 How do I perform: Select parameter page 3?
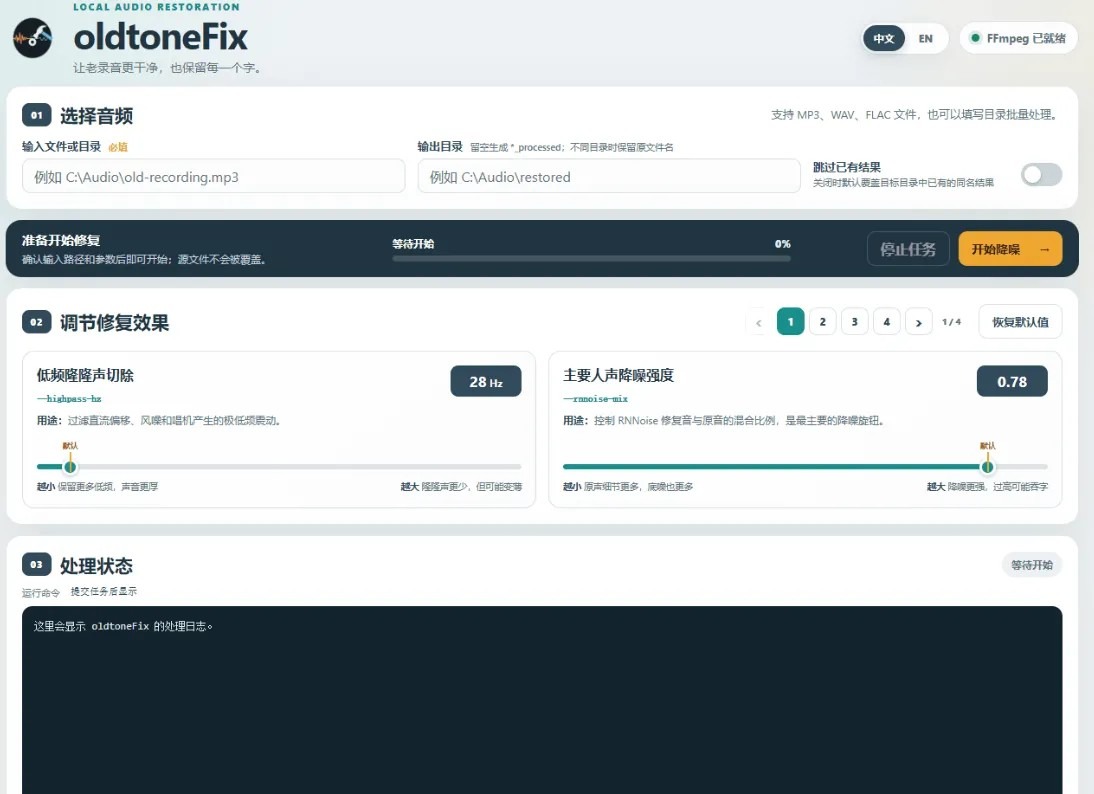click(x=855, y=322)
